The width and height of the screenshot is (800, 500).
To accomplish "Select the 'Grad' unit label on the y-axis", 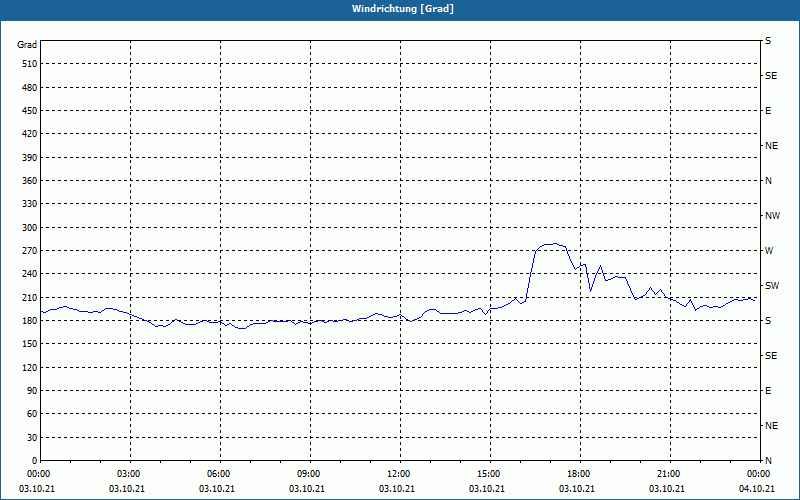I will (27, 45).
